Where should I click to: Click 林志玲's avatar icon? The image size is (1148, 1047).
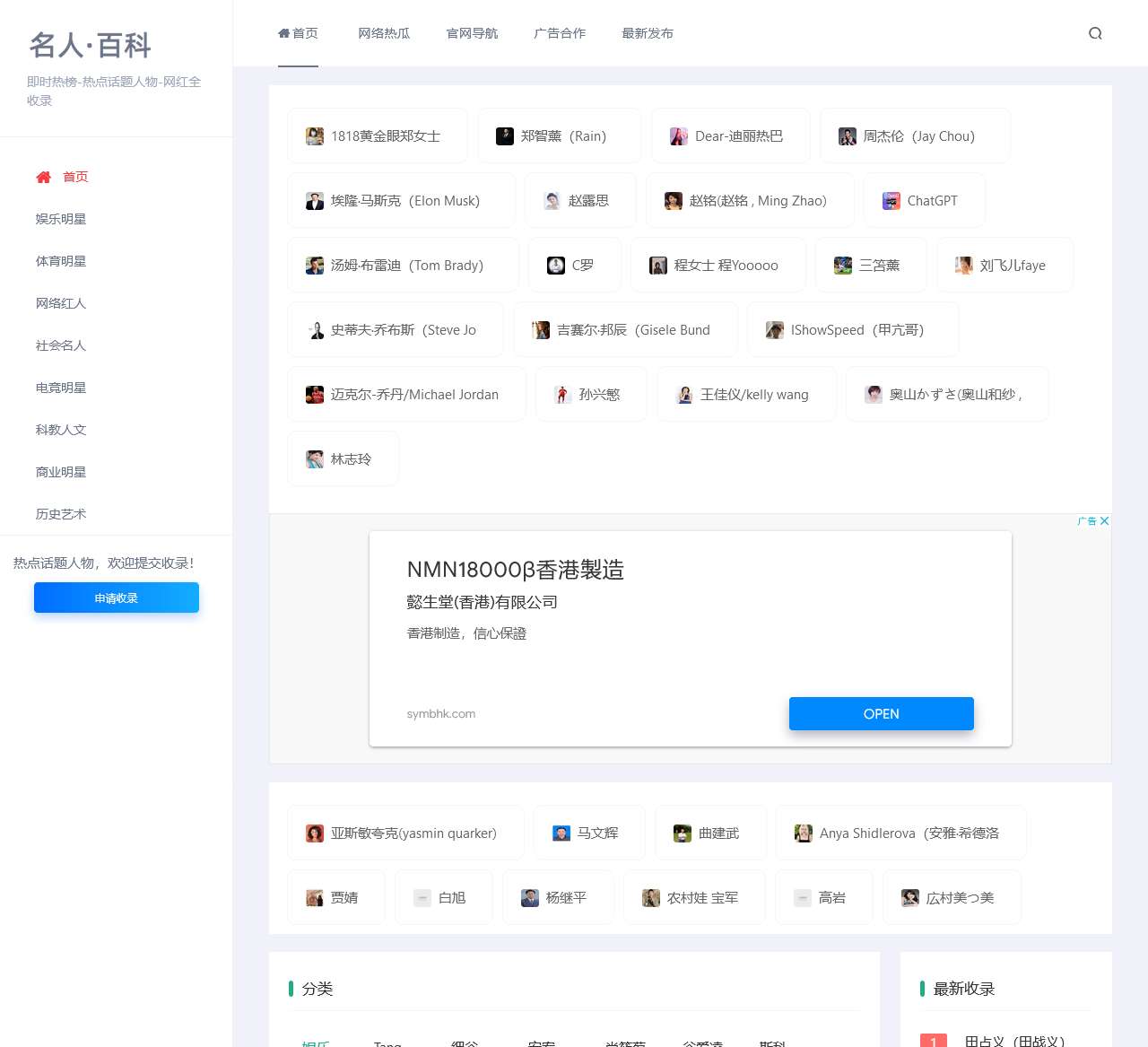pos(313,458)
